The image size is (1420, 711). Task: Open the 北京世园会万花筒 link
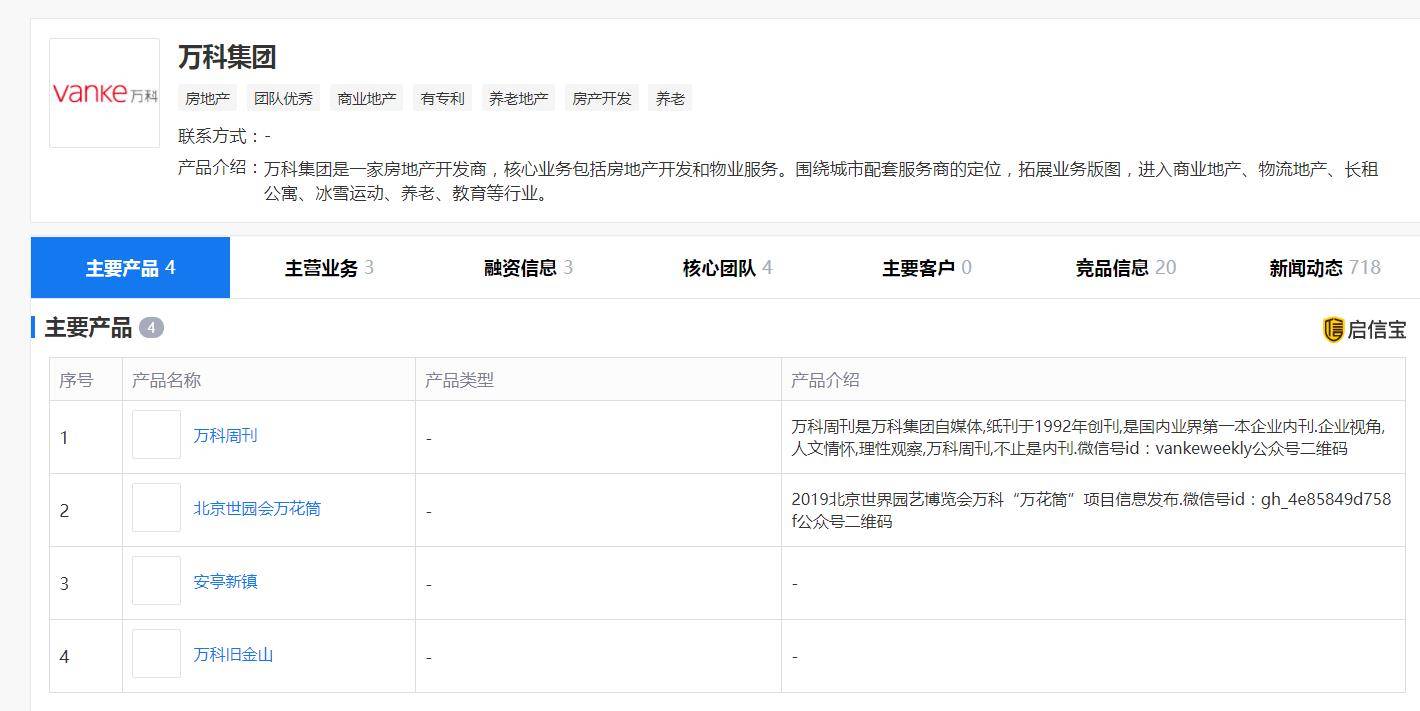[x=257, y=509]
